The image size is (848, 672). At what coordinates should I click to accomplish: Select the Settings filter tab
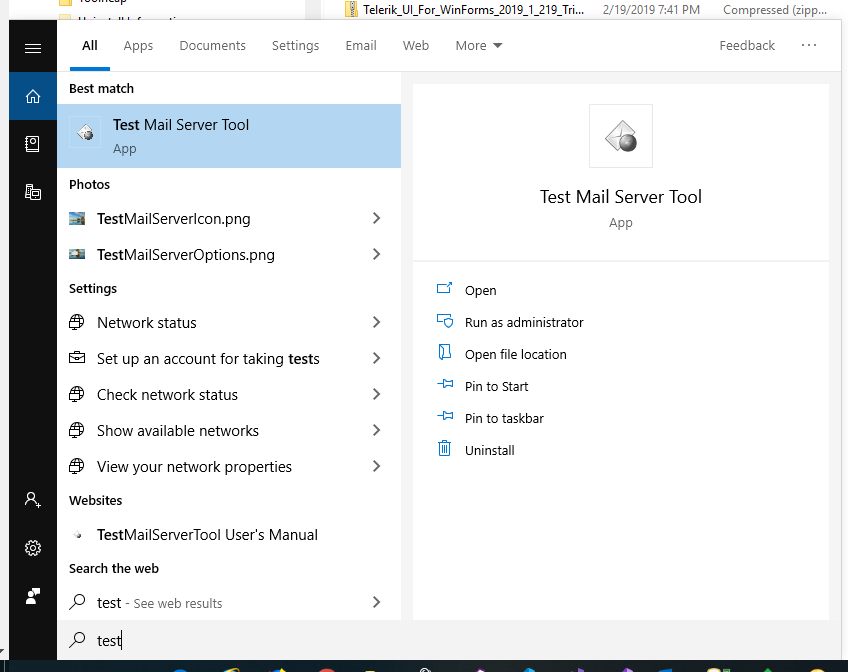(295, 46)
